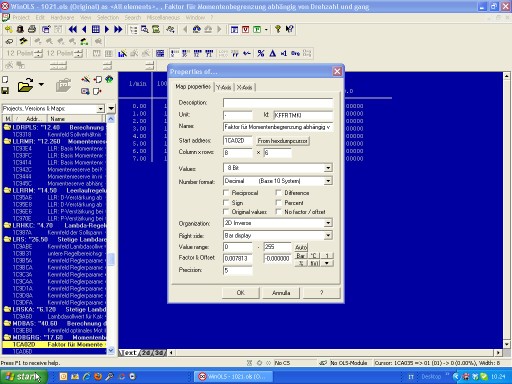Jump to last map with double-right arrows
Viewport: 512px width, 384px height.
[x=118, y=29]
